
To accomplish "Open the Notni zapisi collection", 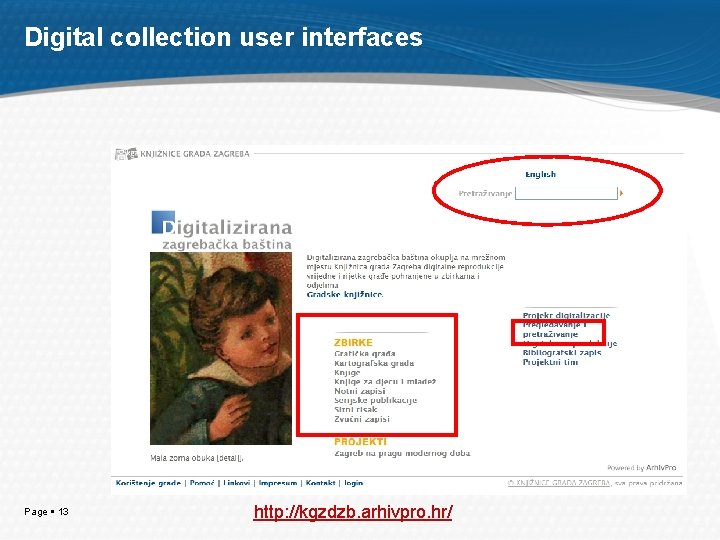I will pyautogui.click(x=360, y=391).
